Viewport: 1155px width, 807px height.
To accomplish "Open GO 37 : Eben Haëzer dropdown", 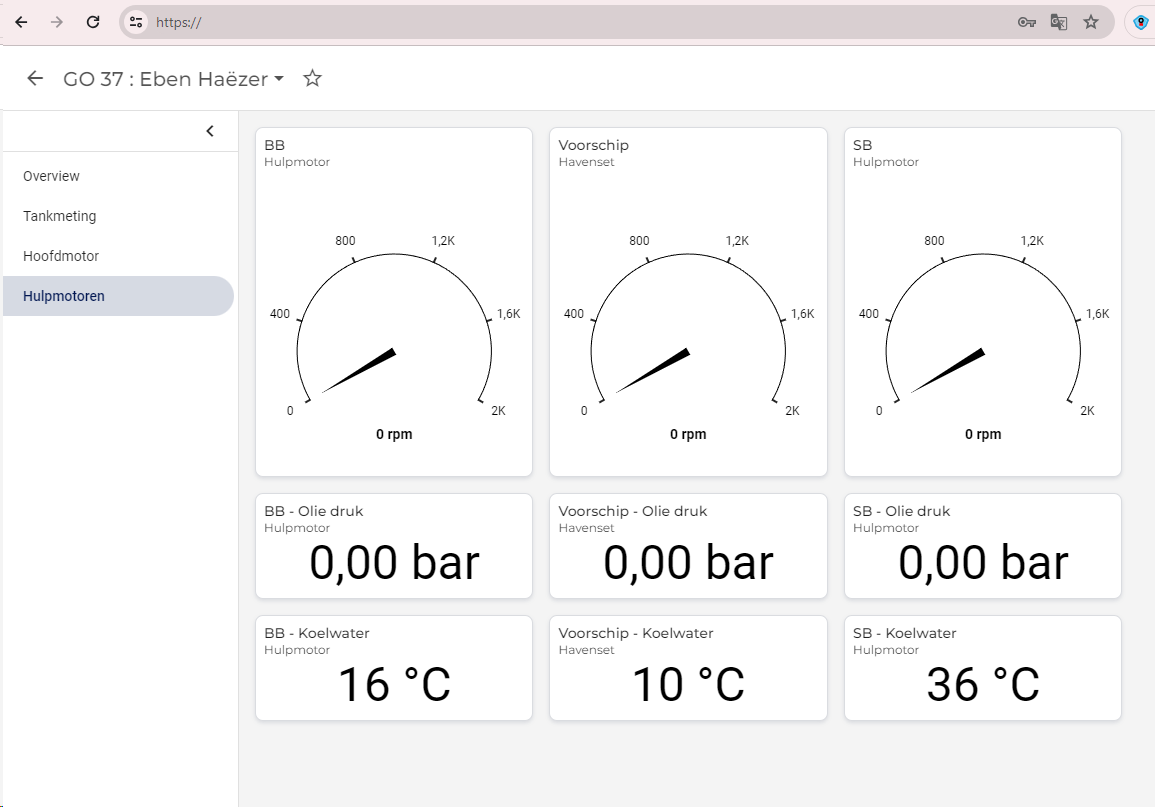I will pyautogui.click(x=173, y=79).
